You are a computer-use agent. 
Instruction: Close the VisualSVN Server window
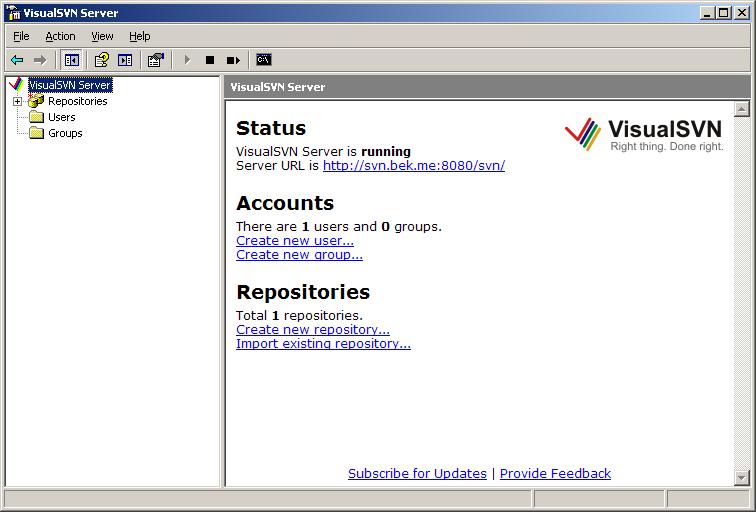coord(742,13)
